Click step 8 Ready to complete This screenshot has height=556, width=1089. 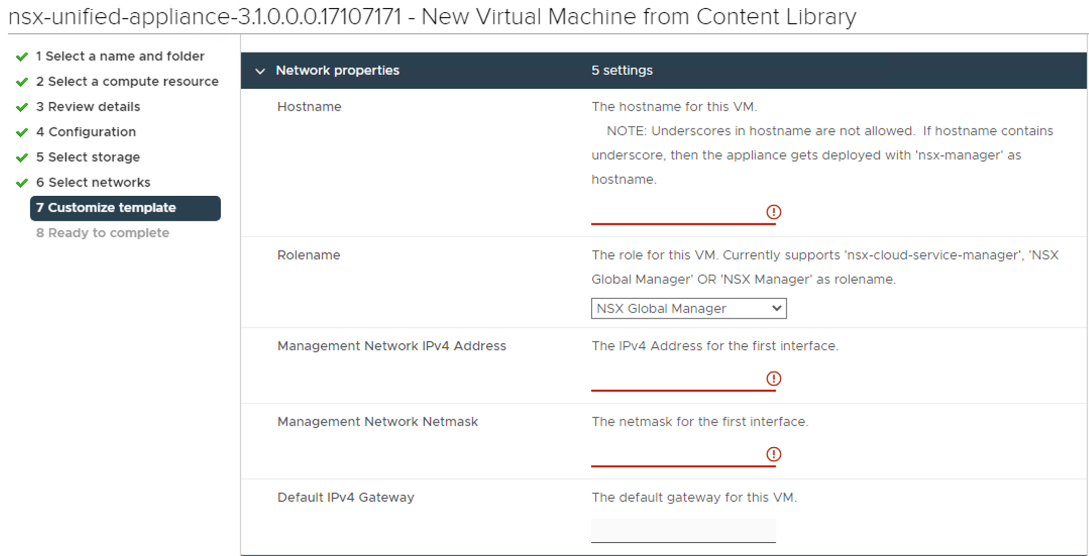point(103,233)
